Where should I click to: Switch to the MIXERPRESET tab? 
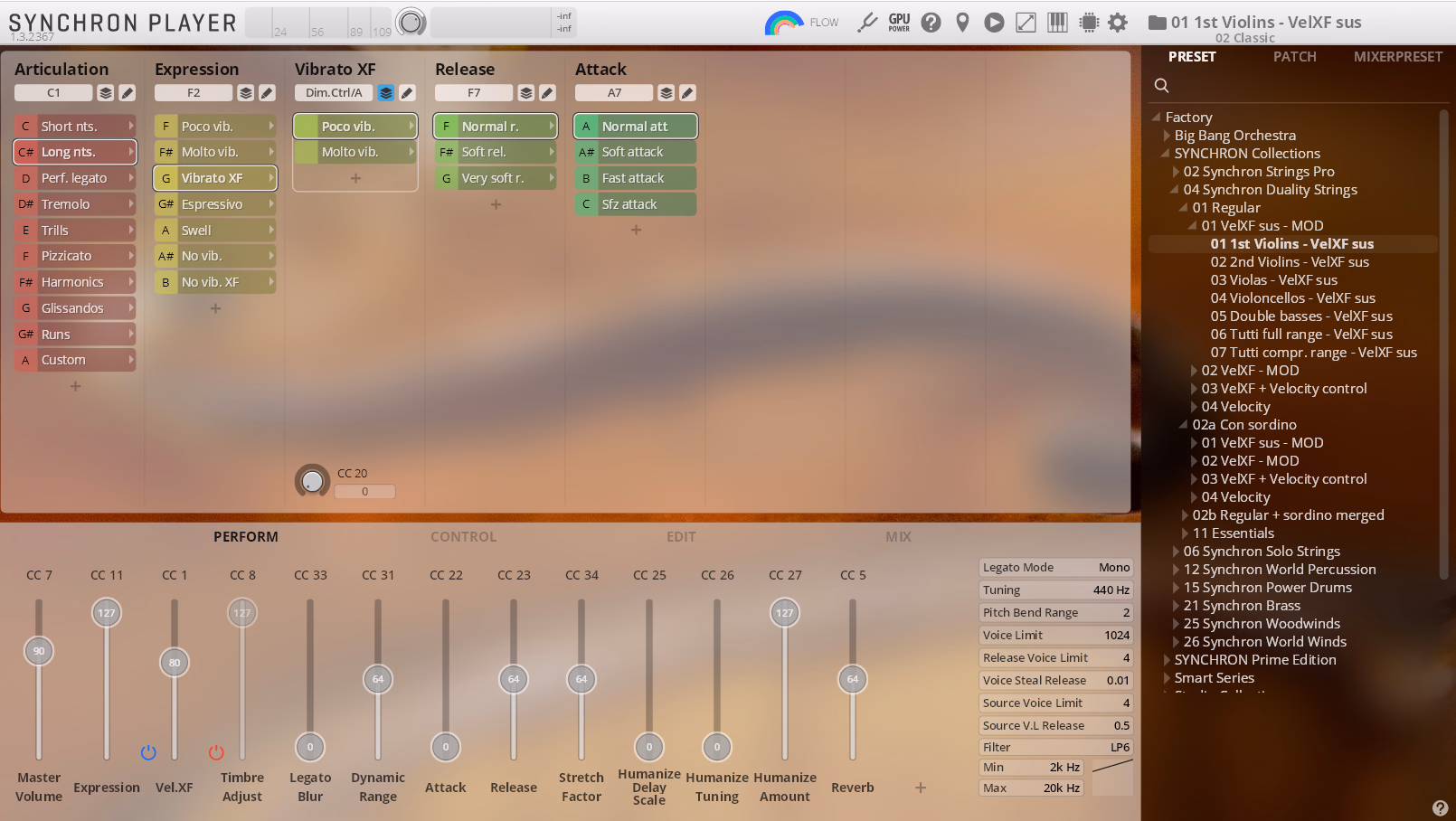point(1398,57)
